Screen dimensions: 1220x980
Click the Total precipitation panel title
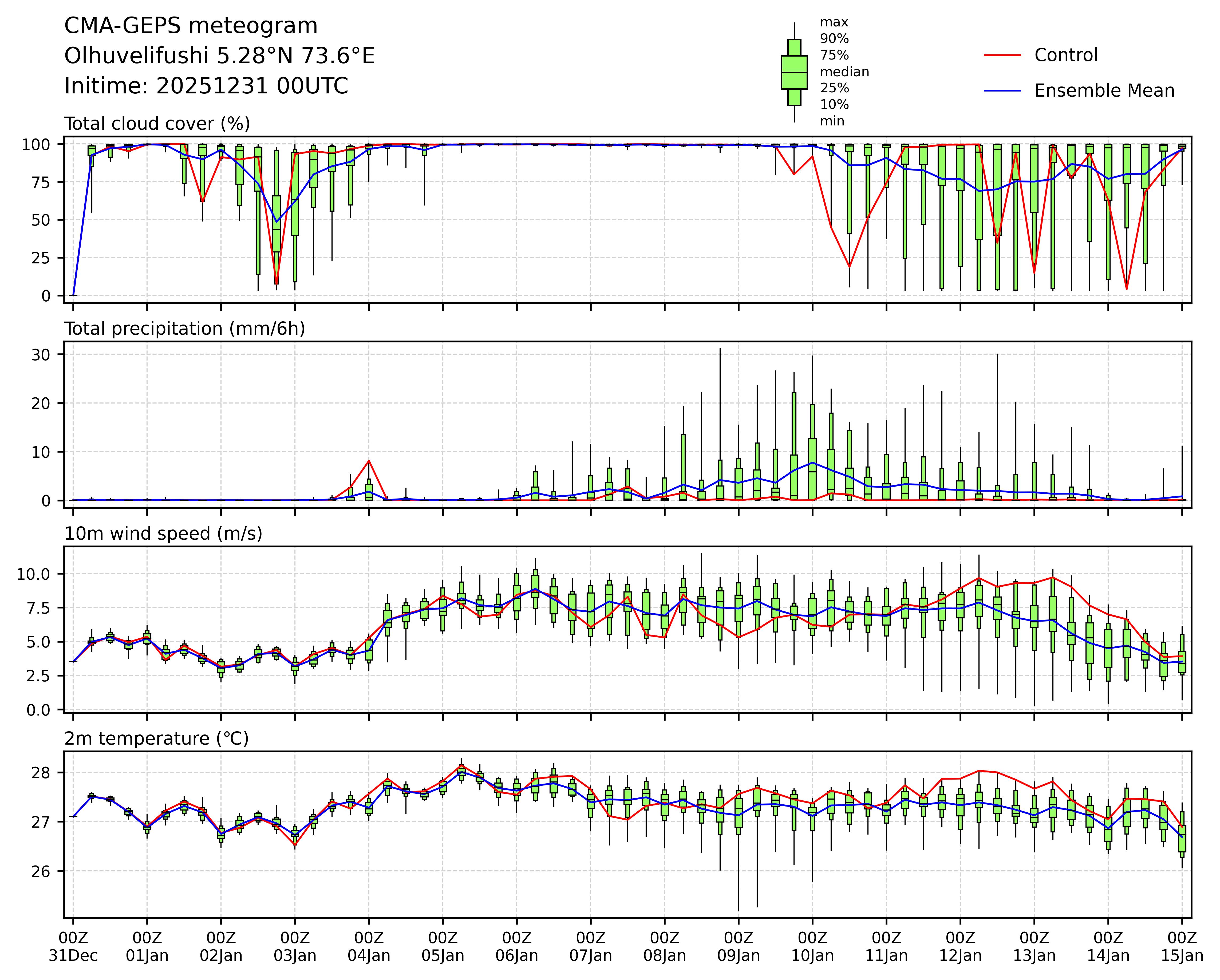184,329
